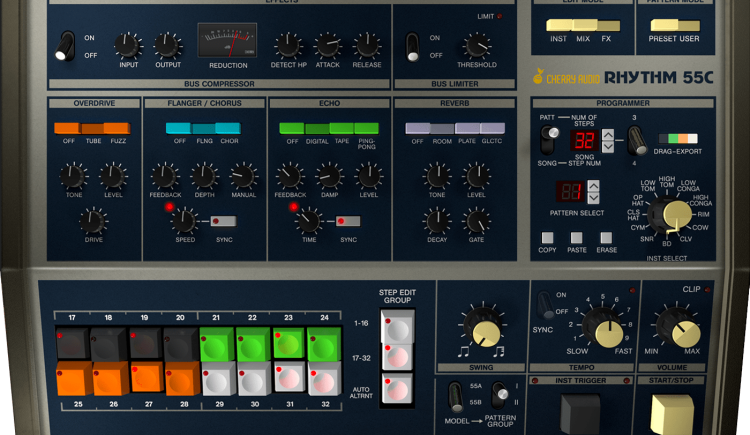Flip the Pattern Group I/II switch

tap(499, 395)
